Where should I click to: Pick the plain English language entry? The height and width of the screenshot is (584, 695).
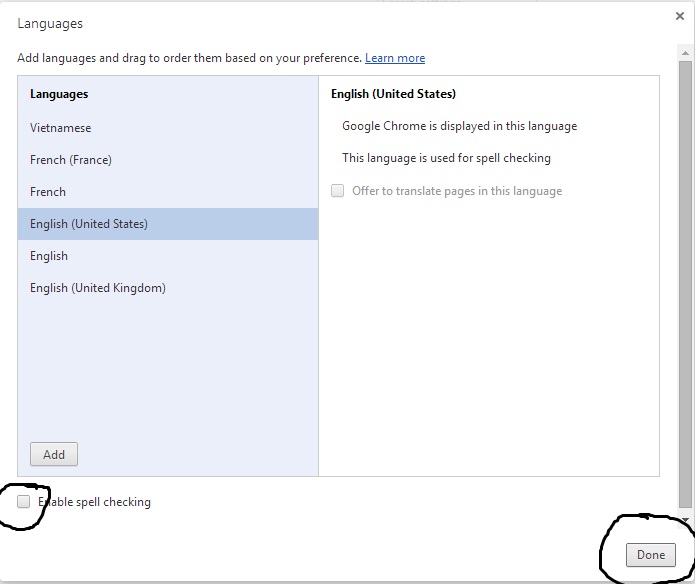click(x=49, y=256)
